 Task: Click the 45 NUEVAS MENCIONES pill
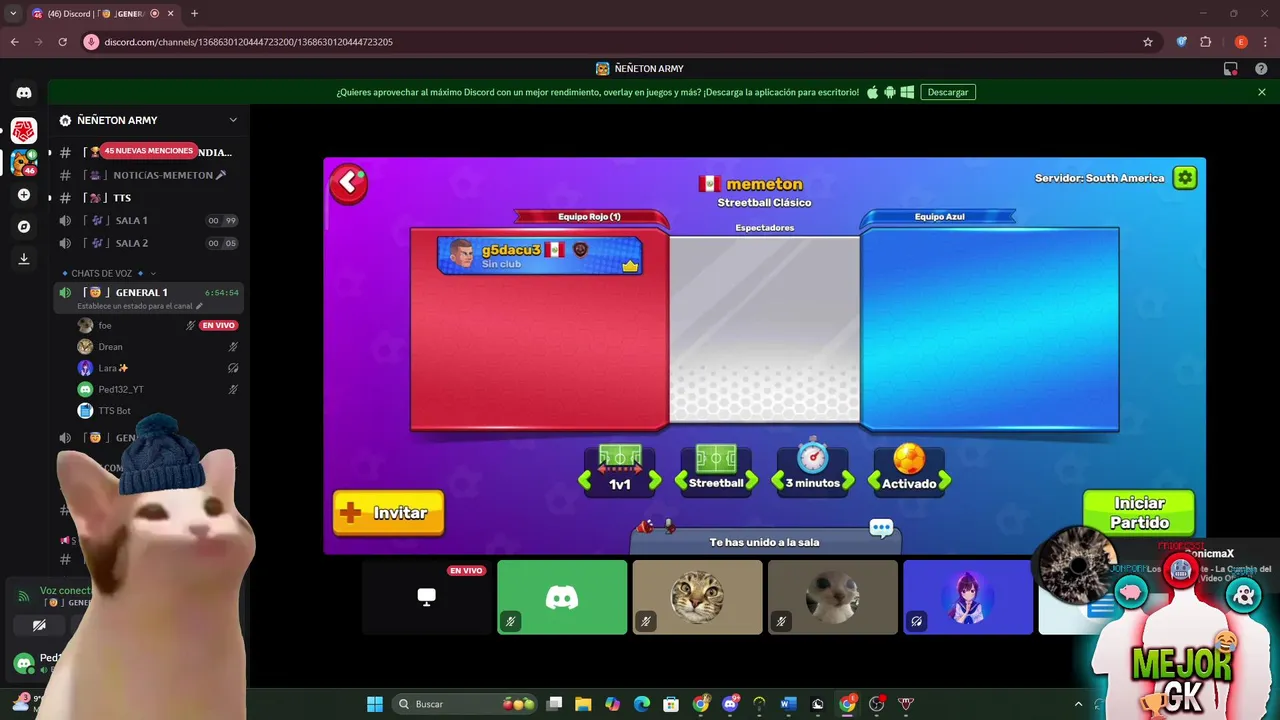pos(148,151)
